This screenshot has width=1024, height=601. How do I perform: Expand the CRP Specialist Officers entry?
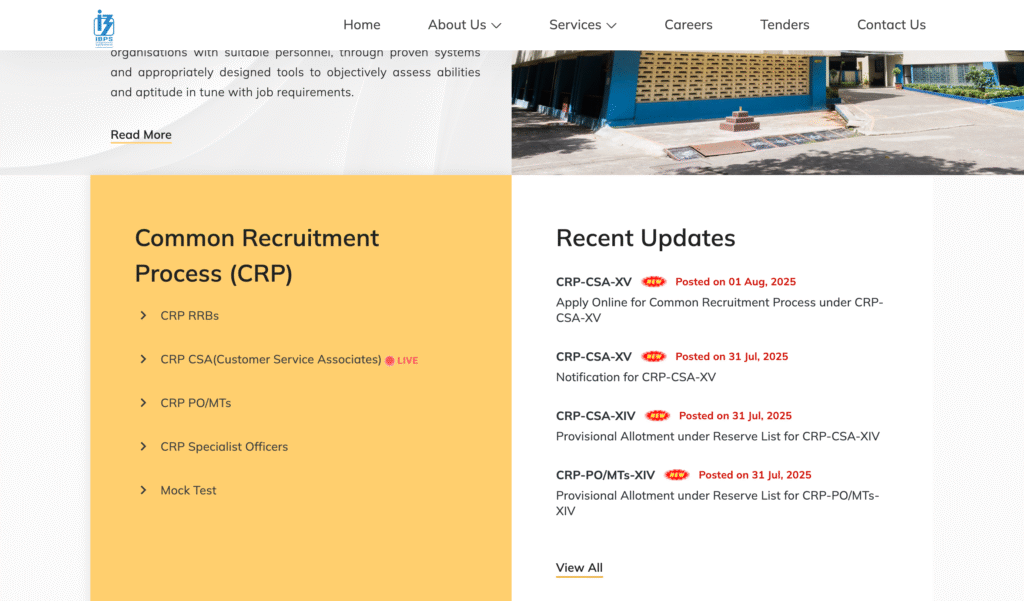[143, 446]
